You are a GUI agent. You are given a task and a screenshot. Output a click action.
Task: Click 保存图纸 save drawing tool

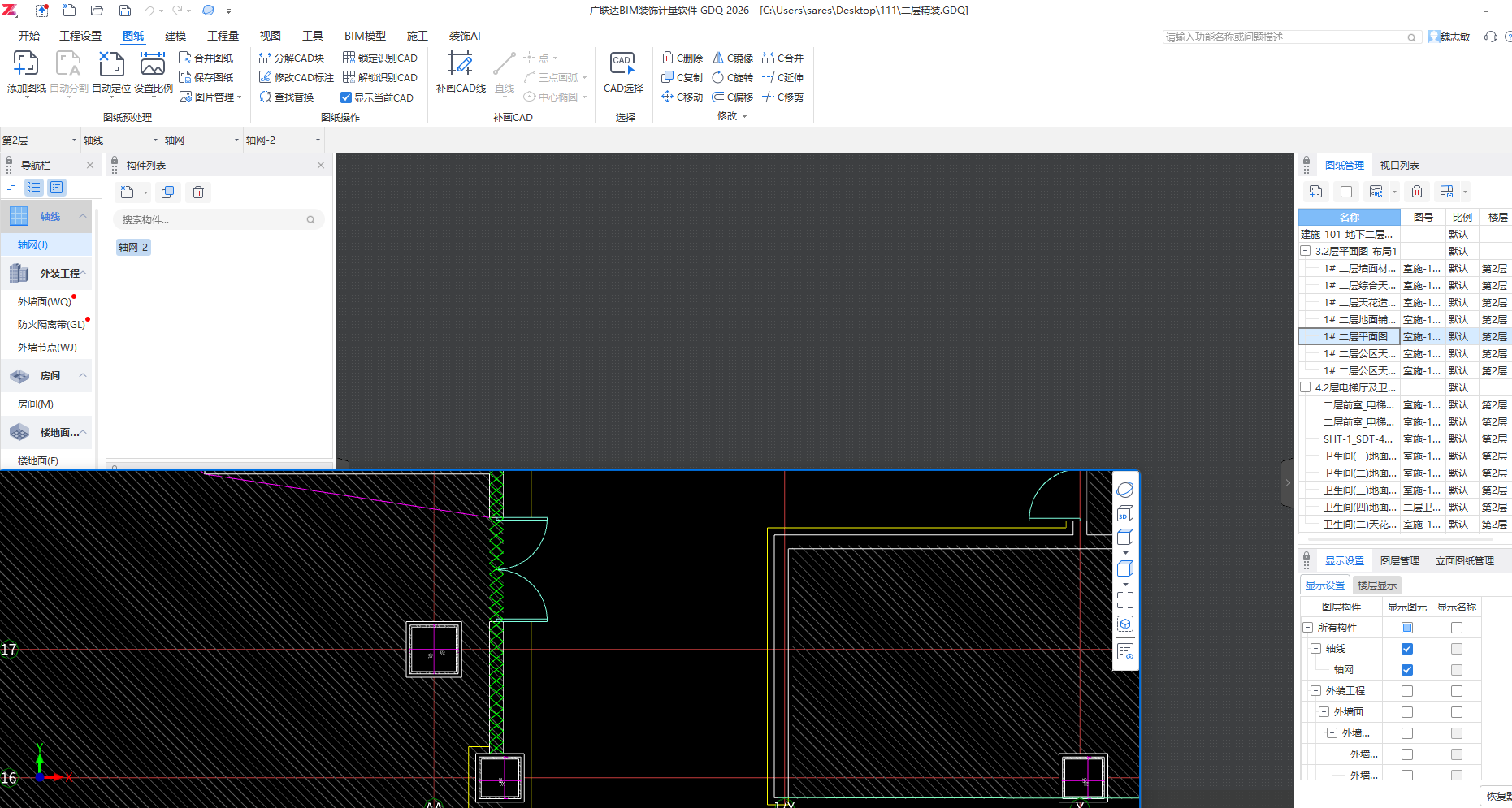point(206,77)
